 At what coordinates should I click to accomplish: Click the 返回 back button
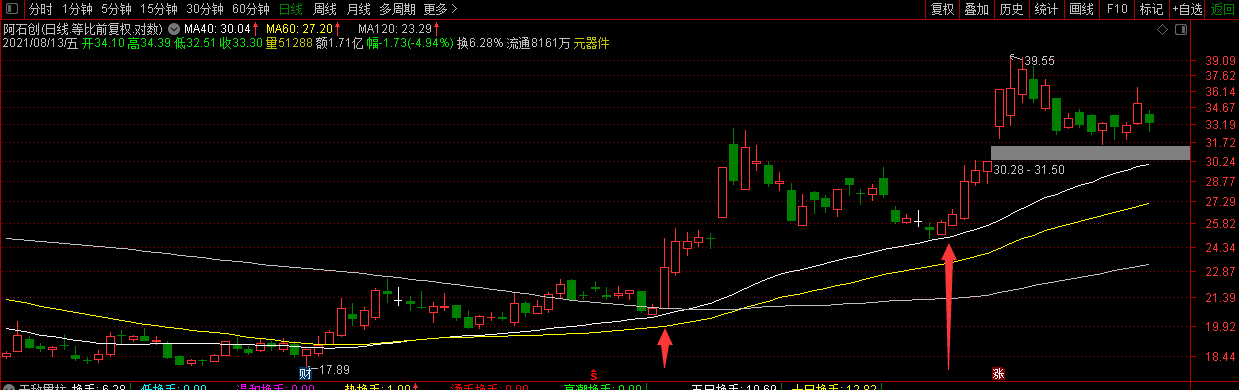point(1223,9)
